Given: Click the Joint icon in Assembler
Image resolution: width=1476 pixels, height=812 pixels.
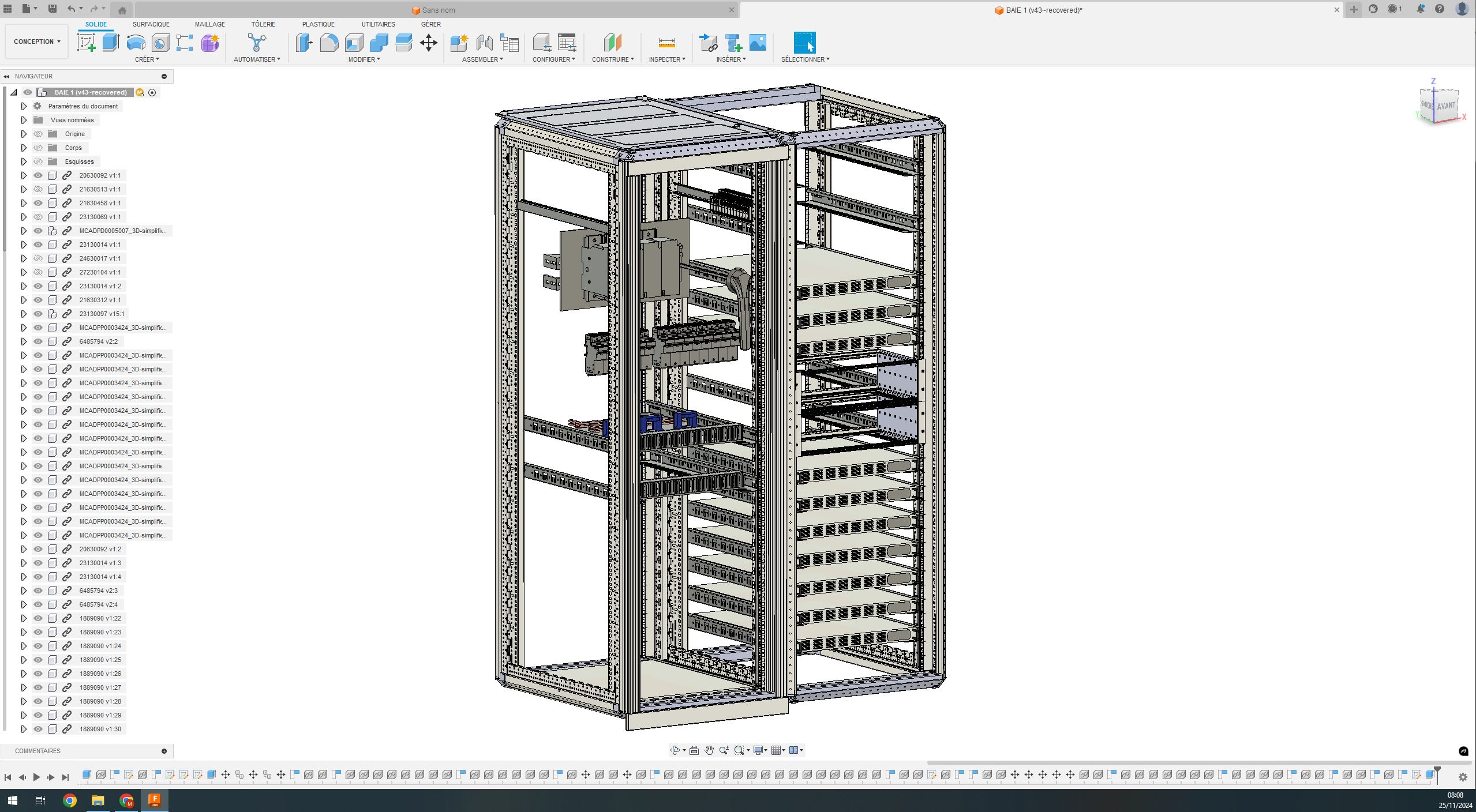Looking at the screenshot, I should pos(484,43).
